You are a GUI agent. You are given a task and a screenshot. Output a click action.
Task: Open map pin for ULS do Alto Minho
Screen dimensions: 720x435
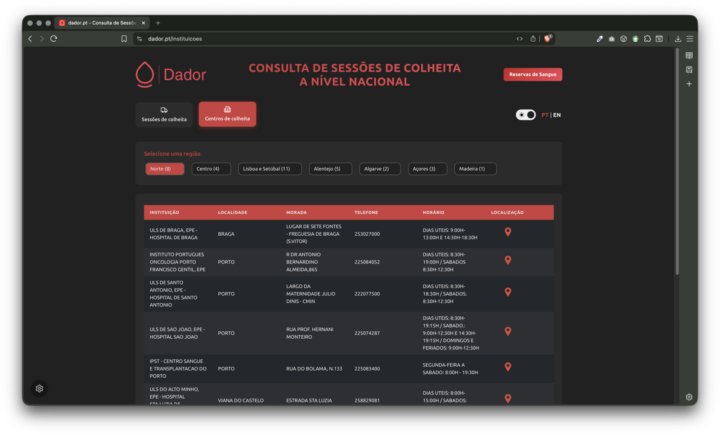tap(508, 398)
